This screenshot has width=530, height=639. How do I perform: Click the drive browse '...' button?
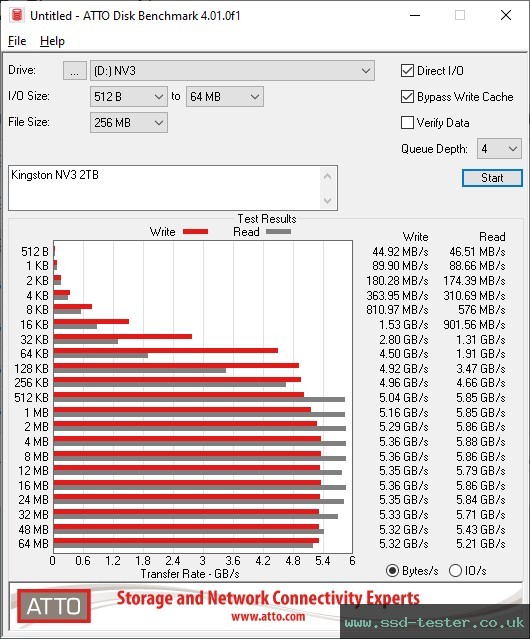point(75,71)
